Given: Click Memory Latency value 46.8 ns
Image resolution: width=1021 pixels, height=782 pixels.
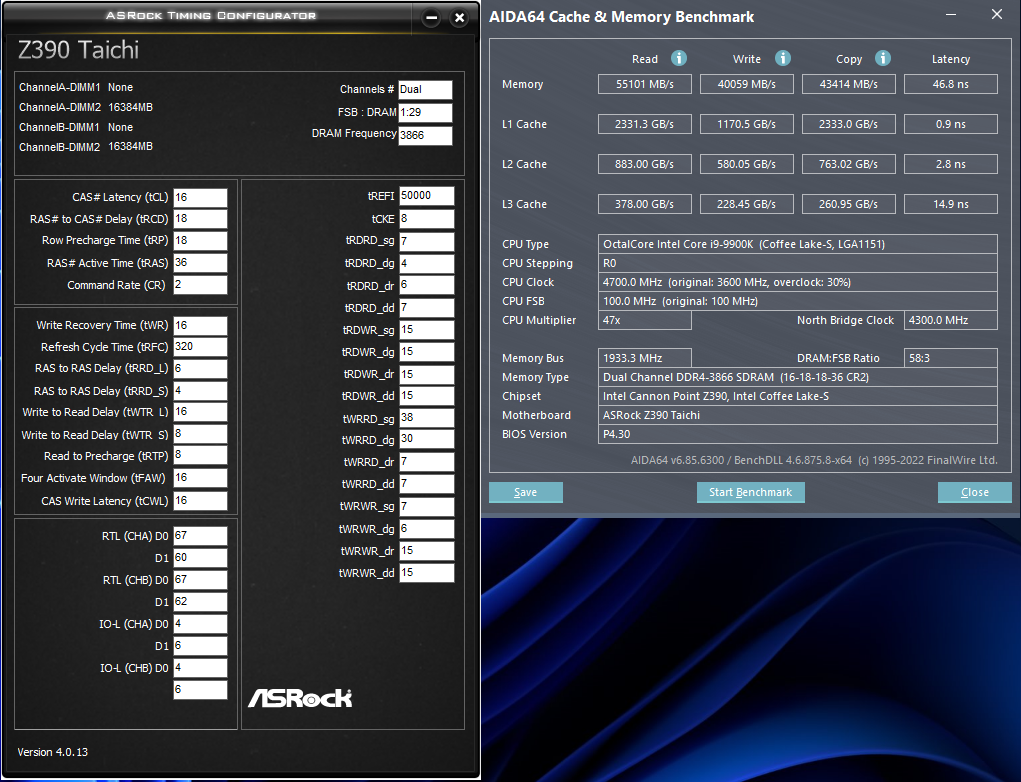Looking at the screenshot, I should [x=951, y=84].
